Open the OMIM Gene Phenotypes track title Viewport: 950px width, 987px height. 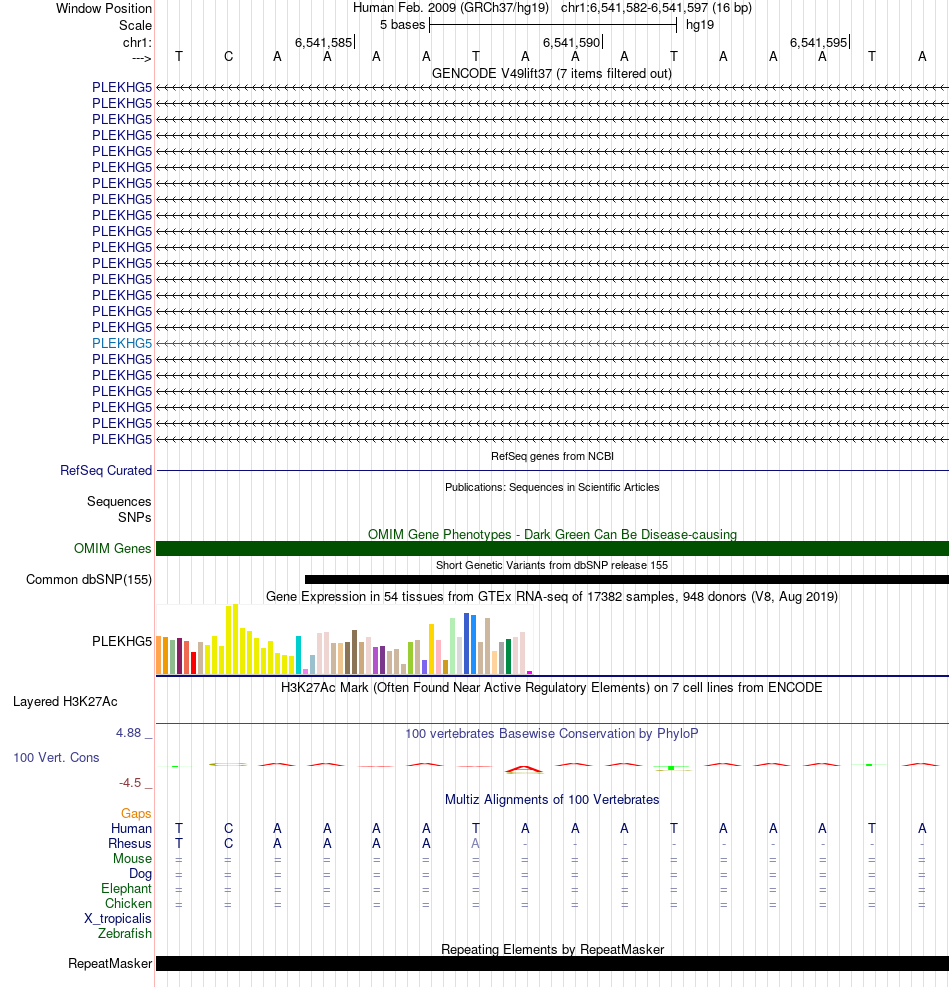click(x=552, y=534)
